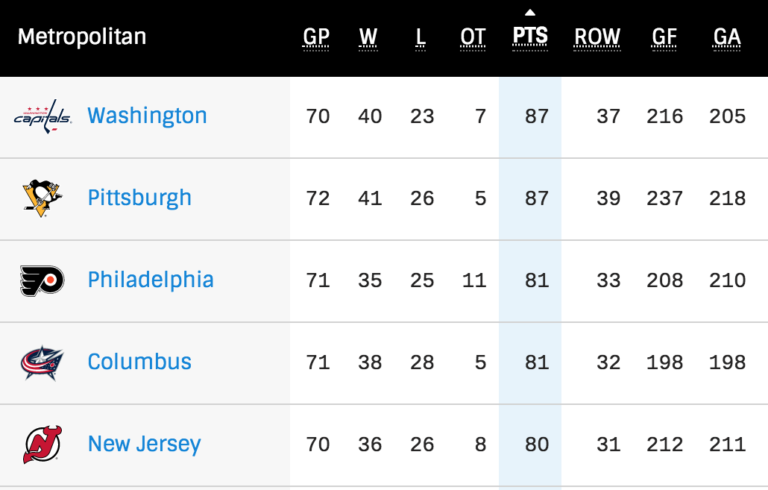This screenshot has width=768, height=490.
Task: Click the Metropolitan division header
Action: pyautogui.click(x=82, y=38)
